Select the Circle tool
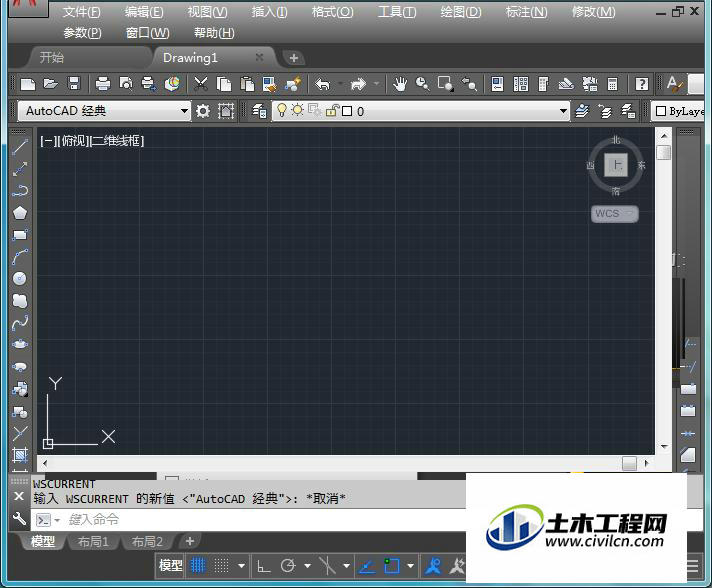 click(x=20, y=278)
